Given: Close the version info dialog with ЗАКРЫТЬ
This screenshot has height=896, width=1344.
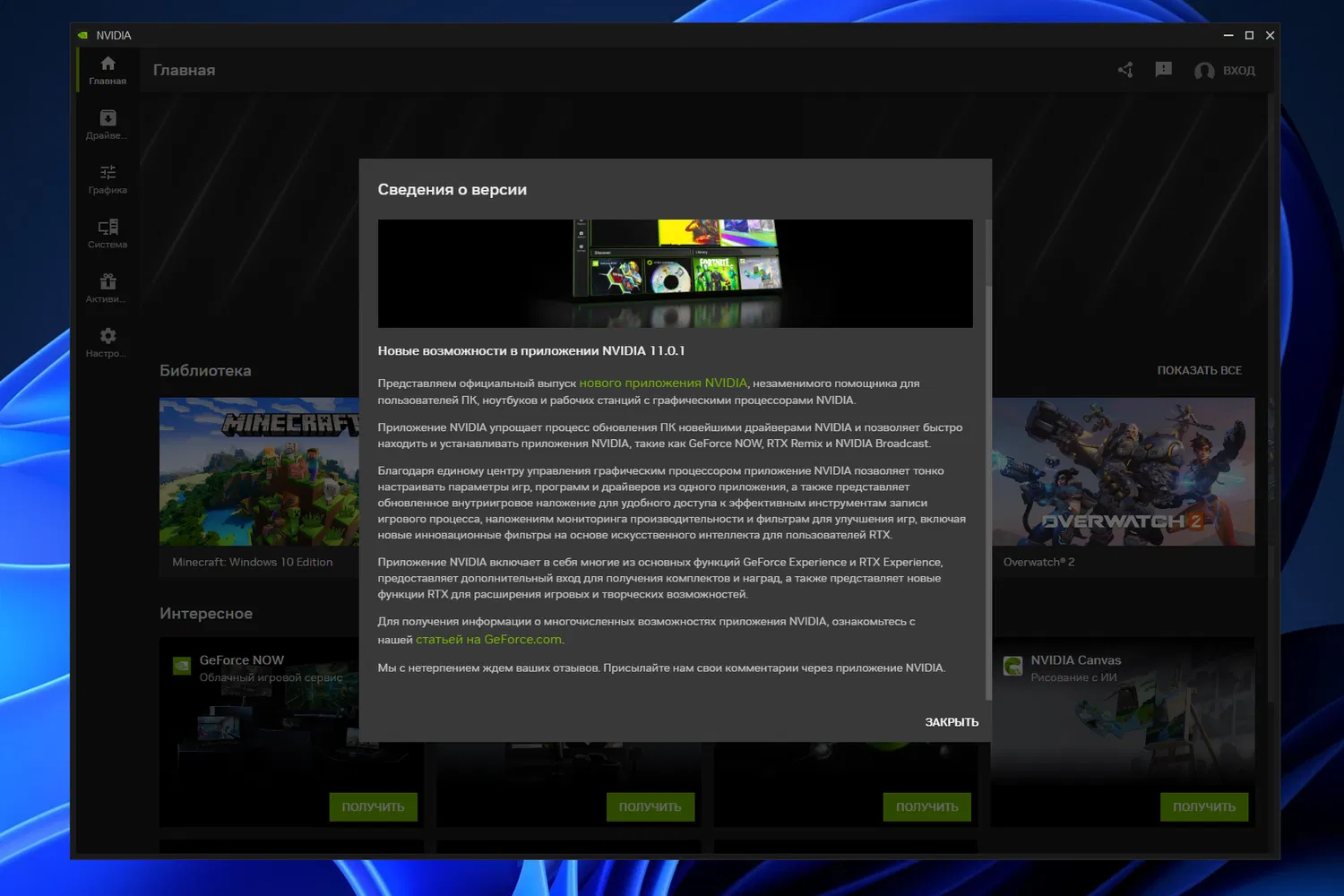Looking at the screenshot, I should coord(952,722).
